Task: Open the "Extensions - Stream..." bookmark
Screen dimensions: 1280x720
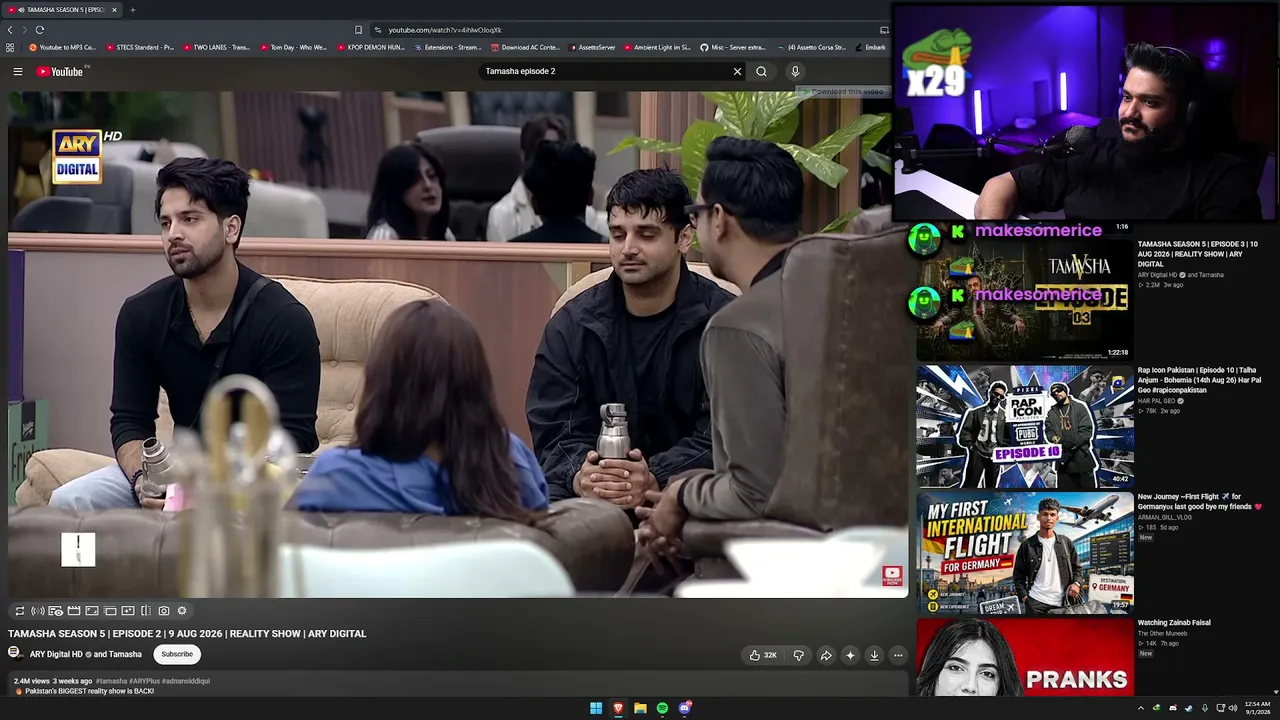Action: [x=448, y=47]
